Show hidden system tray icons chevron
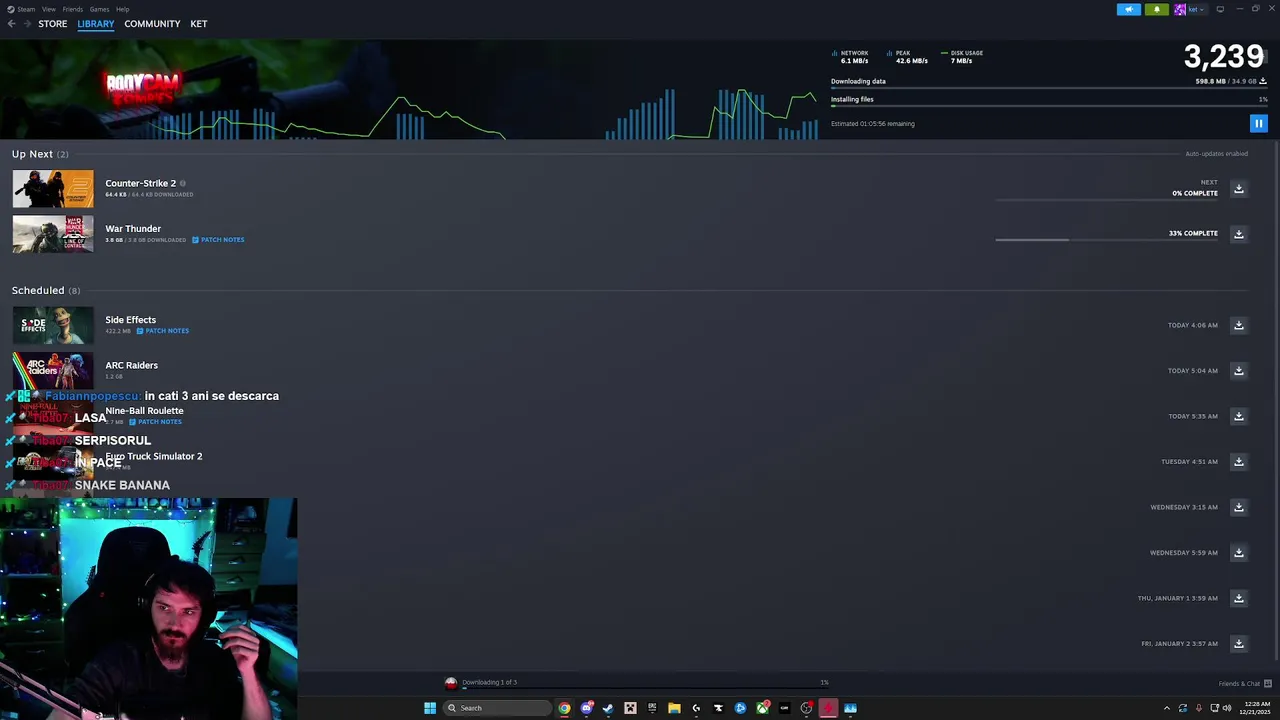 tap(1166, 708)
